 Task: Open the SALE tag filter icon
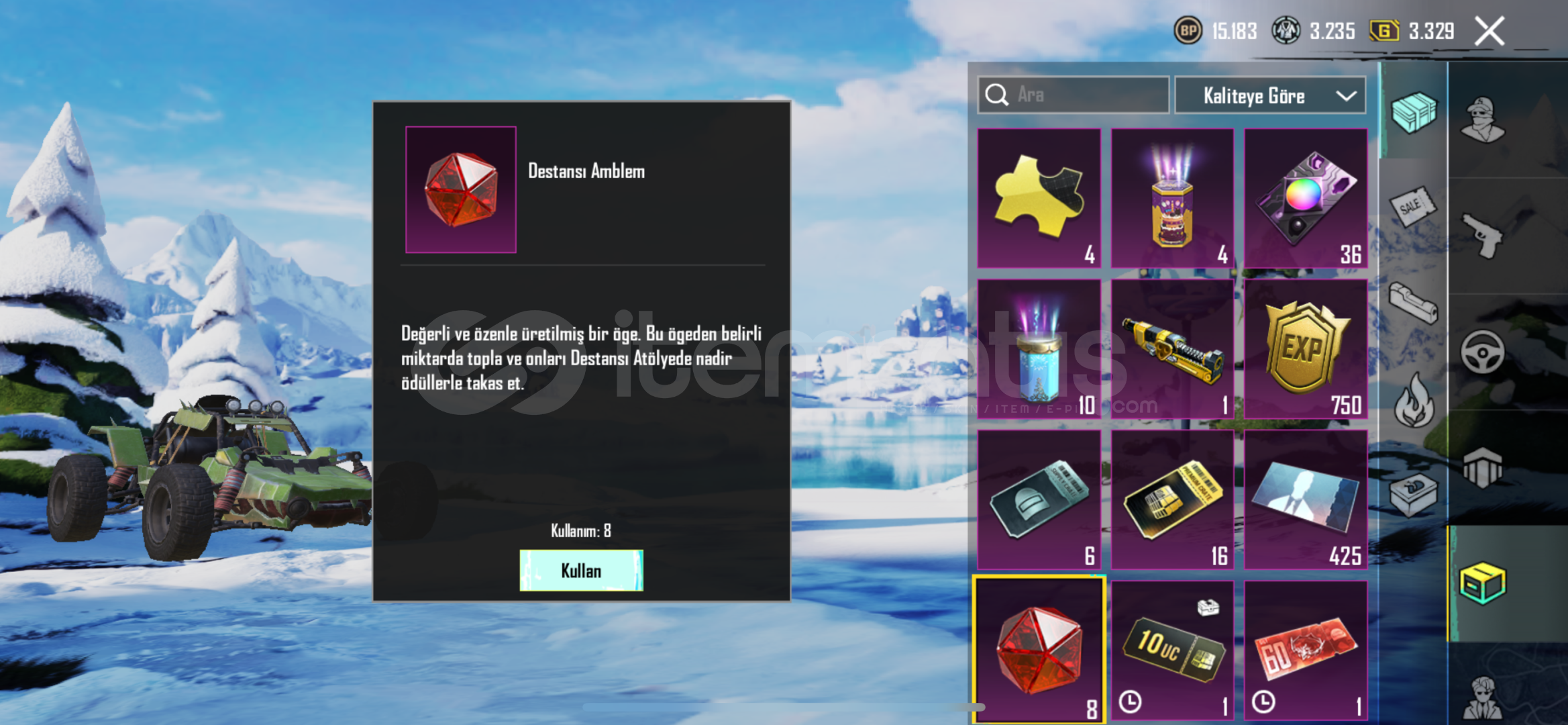[1413, 208]
